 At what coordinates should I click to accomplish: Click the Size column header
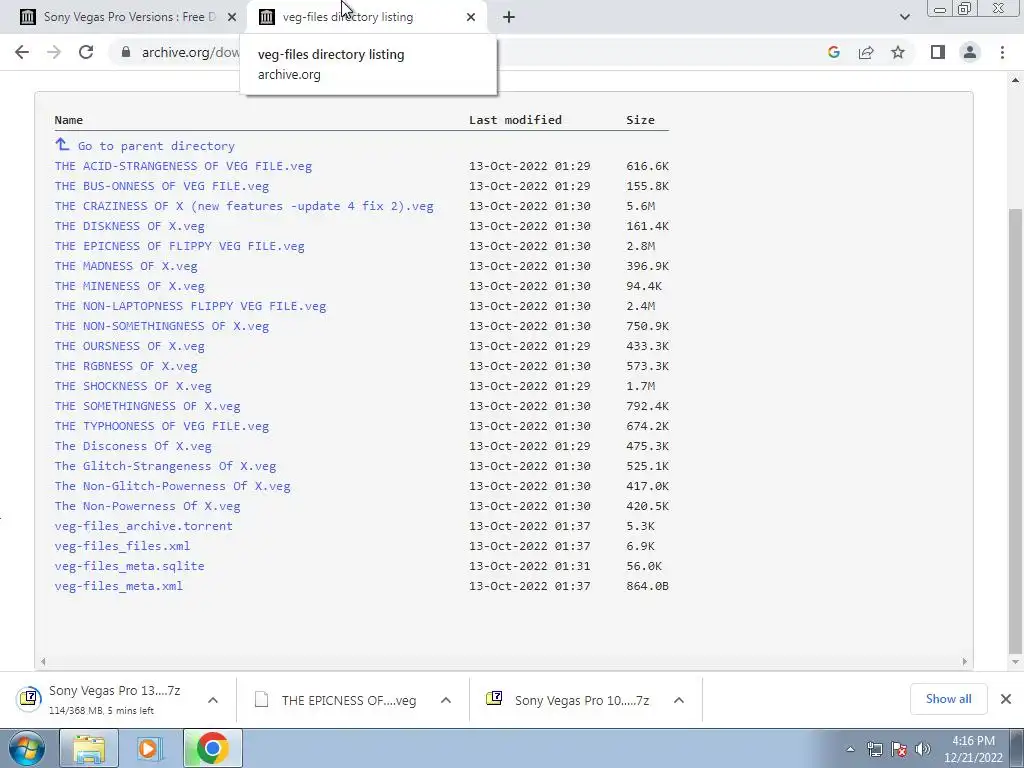pos(641,120)
